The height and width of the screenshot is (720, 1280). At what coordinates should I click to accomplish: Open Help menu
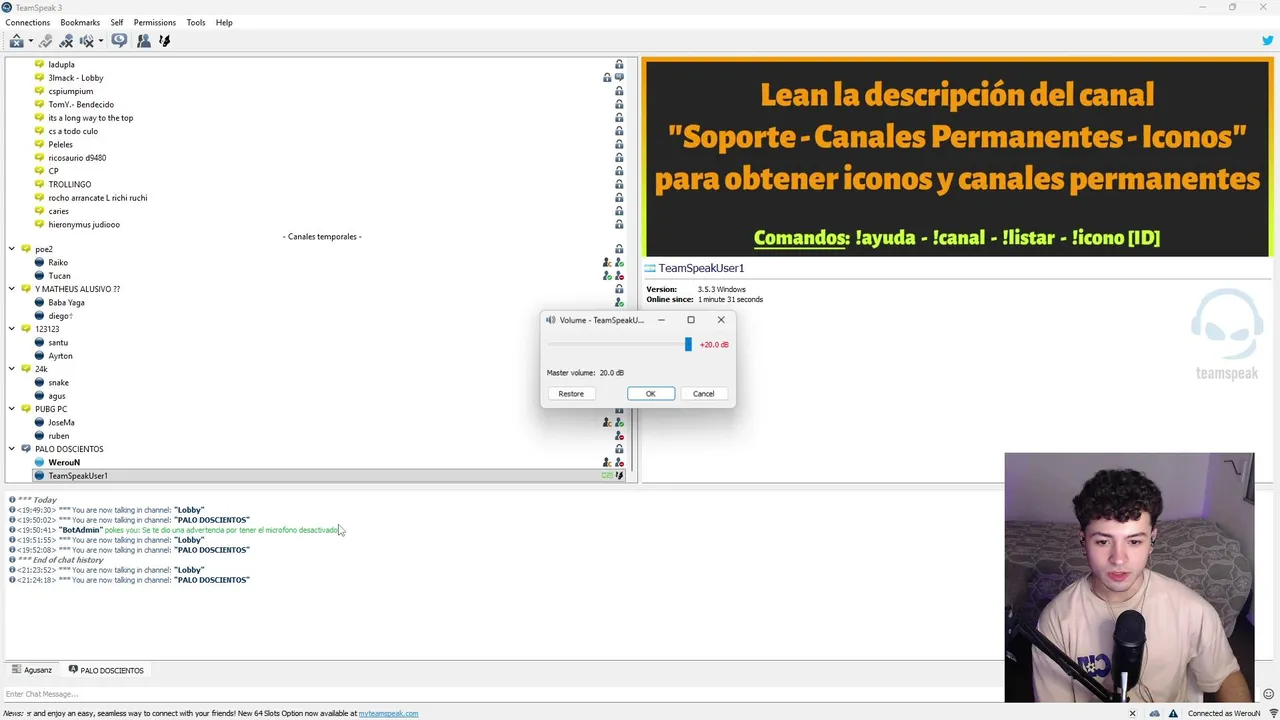[x=224, y=22]
